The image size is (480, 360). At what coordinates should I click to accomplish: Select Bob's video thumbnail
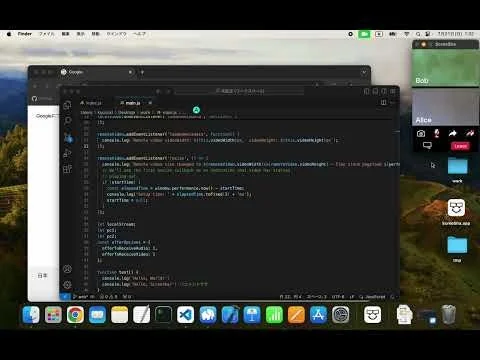445,68
